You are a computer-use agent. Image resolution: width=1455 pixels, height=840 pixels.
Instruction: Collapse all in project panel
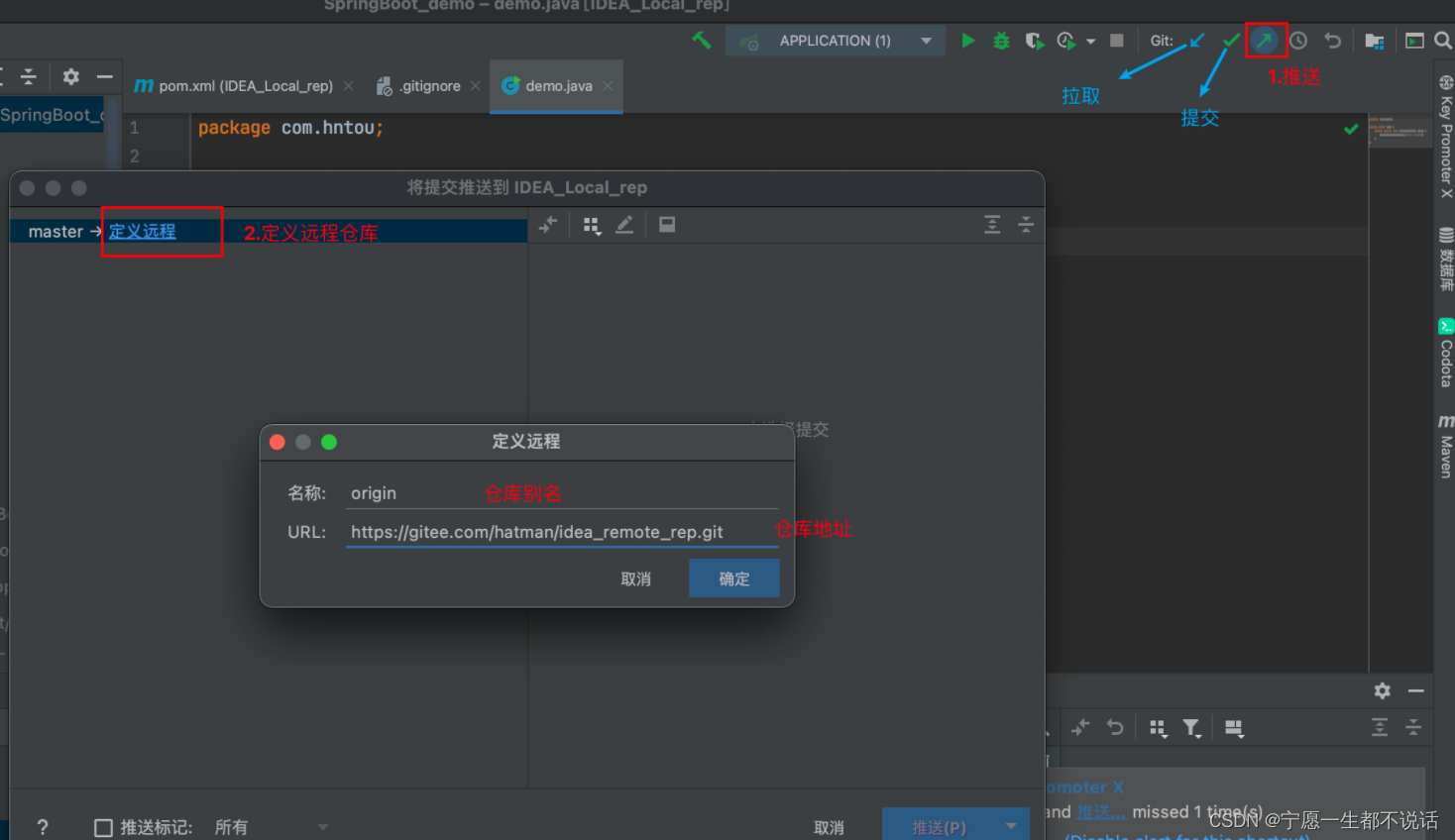tap(29, 76)
